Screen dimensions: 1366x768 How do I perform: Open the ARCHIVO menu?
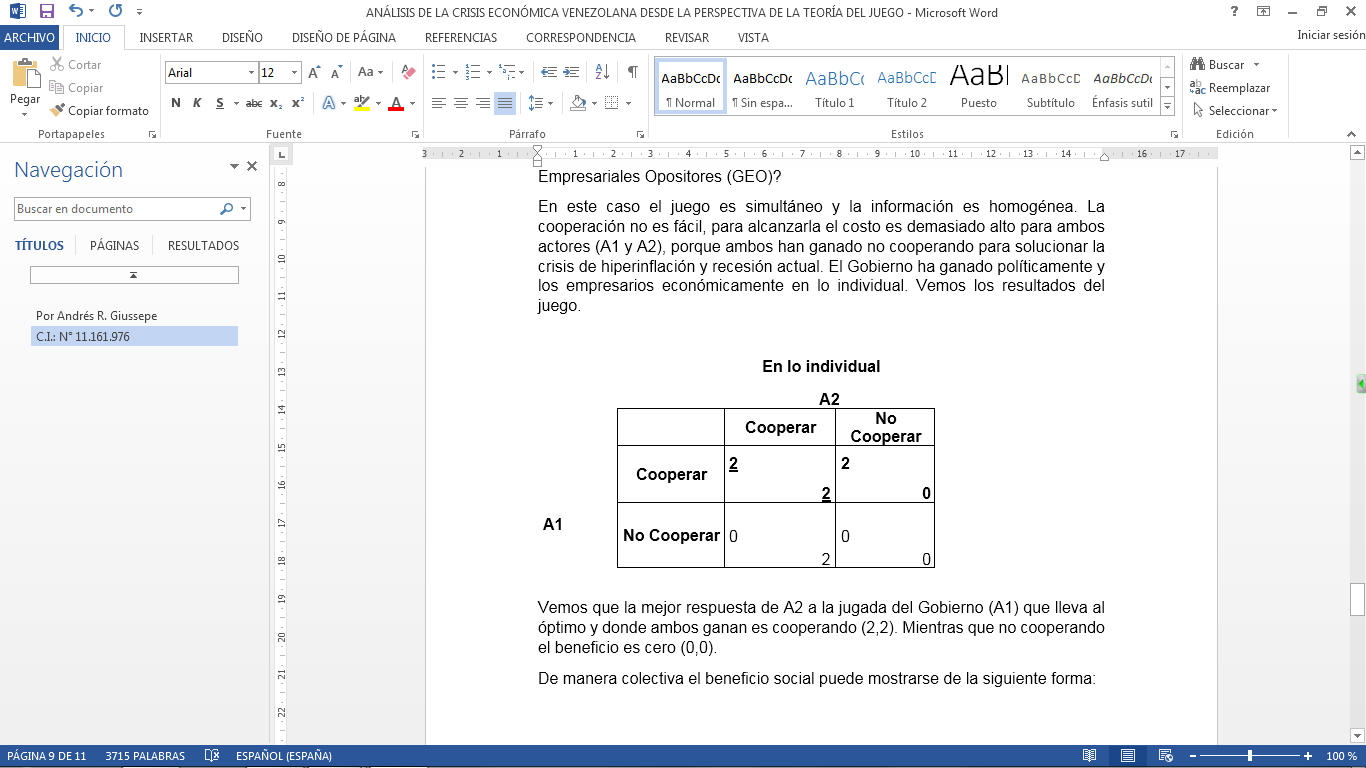click(x=29, y=38)
